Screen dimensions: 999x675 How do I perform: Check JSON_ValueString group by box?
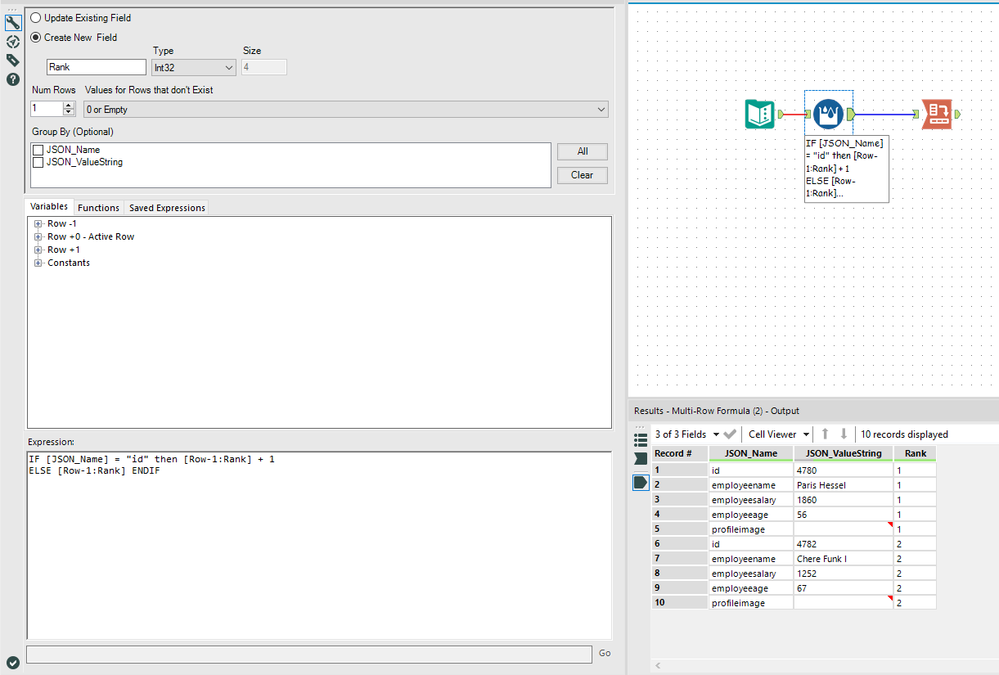pyautogui.click(x=38, y=163)
